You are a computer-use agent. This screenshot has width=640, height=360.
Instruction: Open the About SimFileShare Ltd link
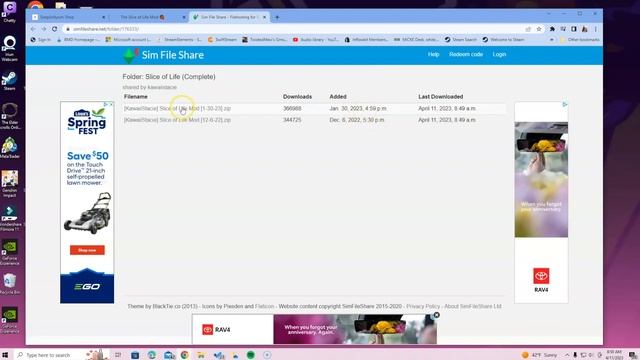(473, 306)
